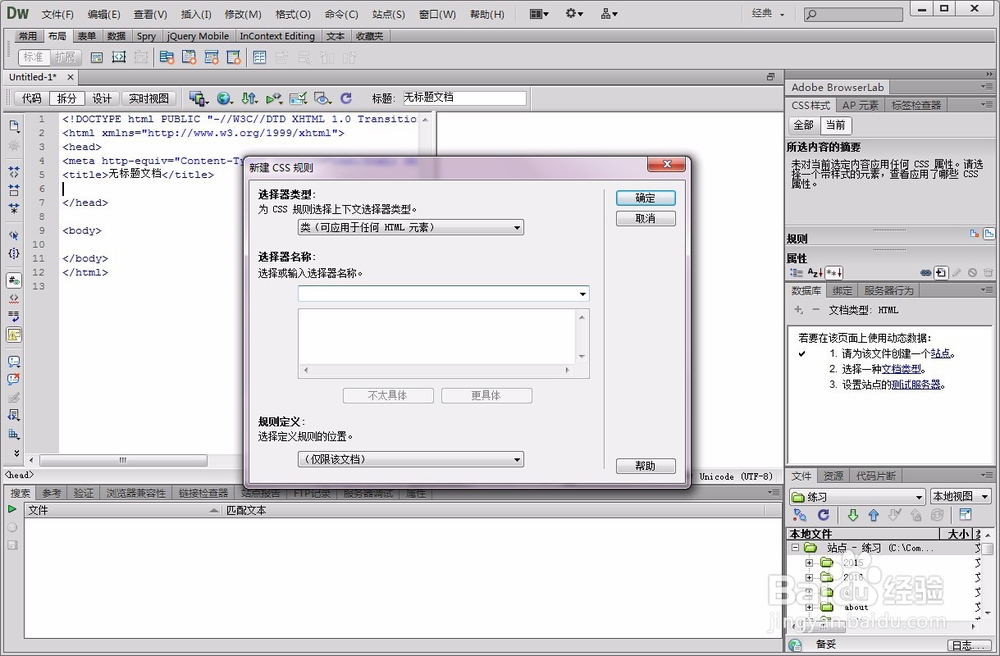Click the 确定 button in the dialog
The height and width of the screenshot is (656, 1000).
click(645, 197)
